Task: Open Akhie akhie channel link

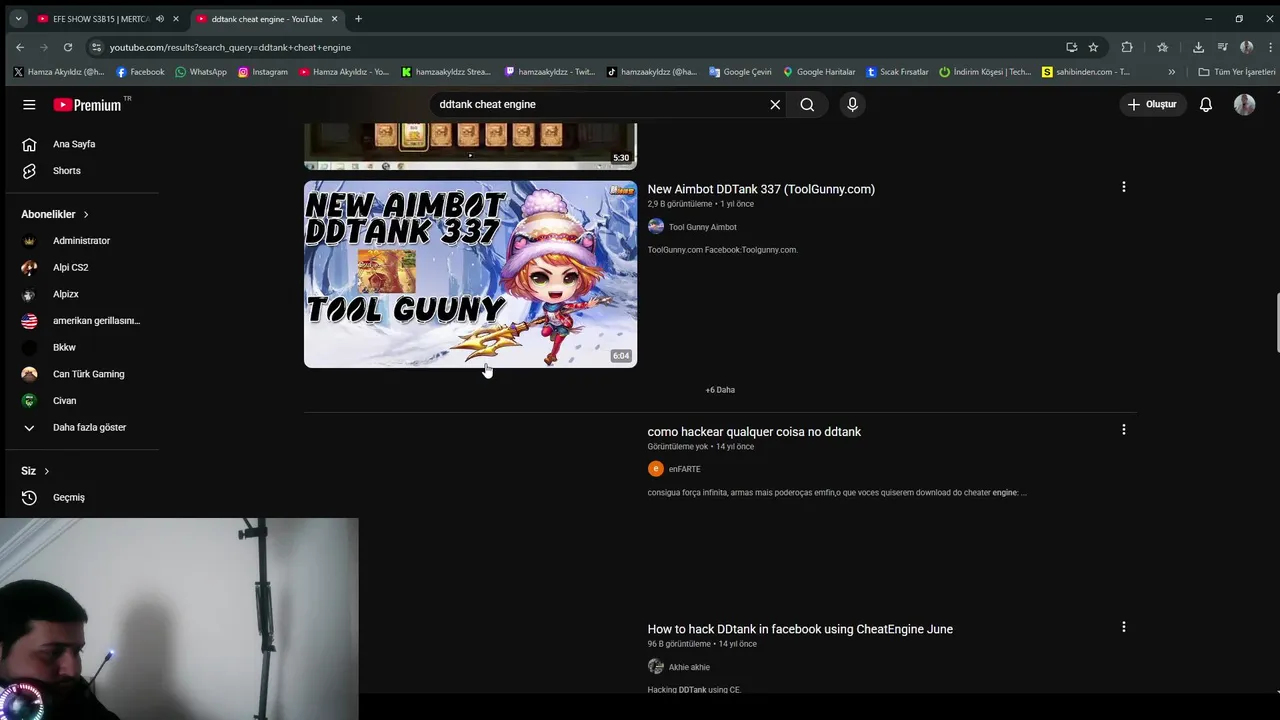Action: coord(689,667)
